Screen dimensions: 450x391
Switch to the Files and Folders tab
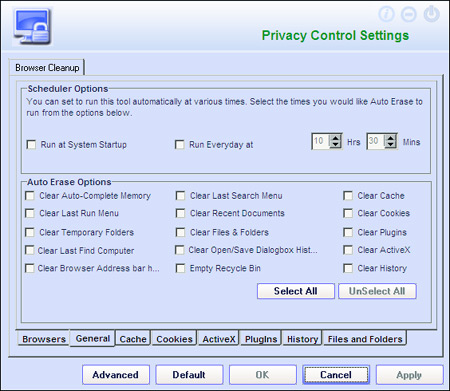pyautogui.click(x=365, y=339)
